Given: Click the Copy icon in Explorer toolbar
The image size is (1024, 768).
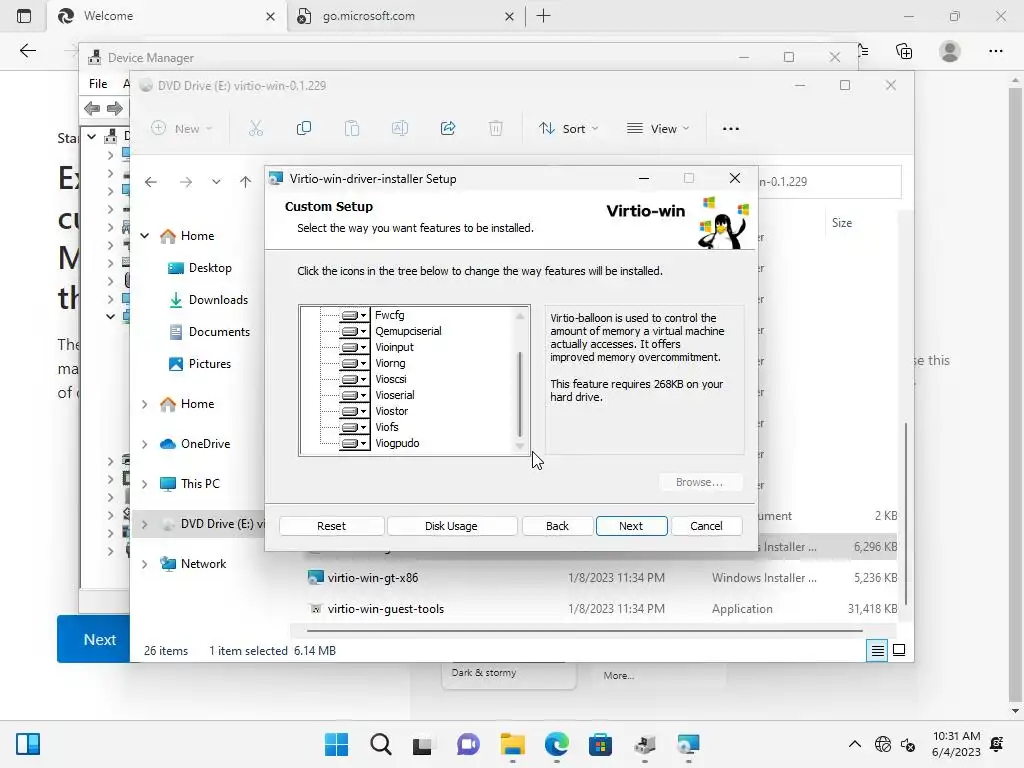Looking at the screenshot, I should (304, 129).
